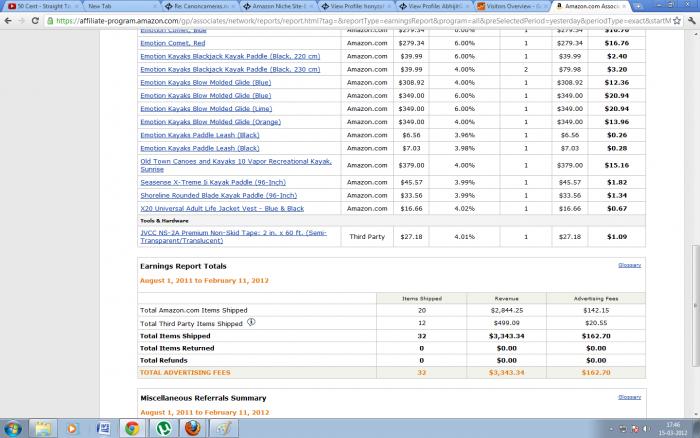Close the Amazon.com Associates tab

pyautogui.click(x=624, y=6)
